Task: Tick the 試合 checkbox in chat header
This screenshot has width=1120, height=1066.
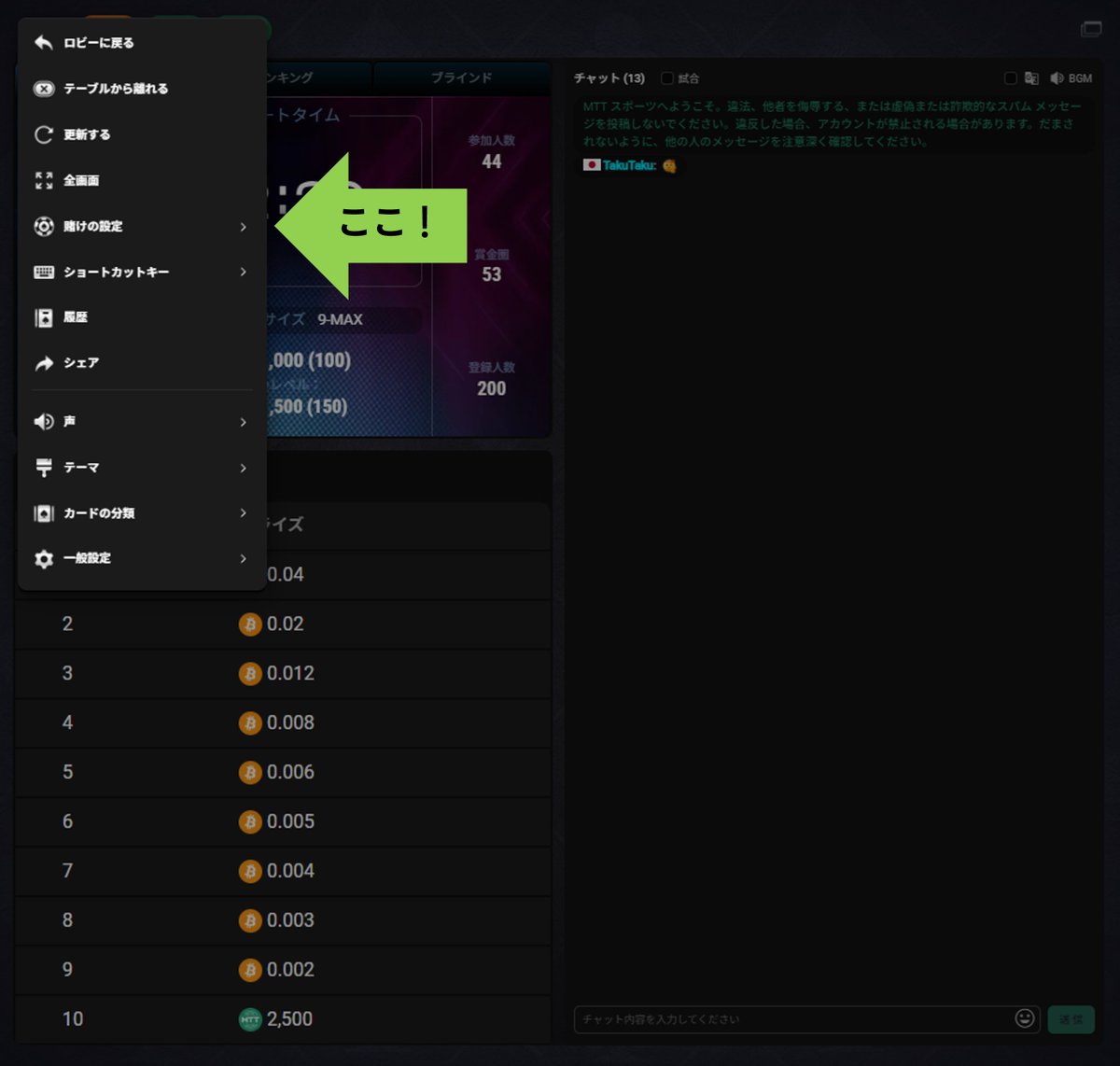Action: (x=666, y=78)
